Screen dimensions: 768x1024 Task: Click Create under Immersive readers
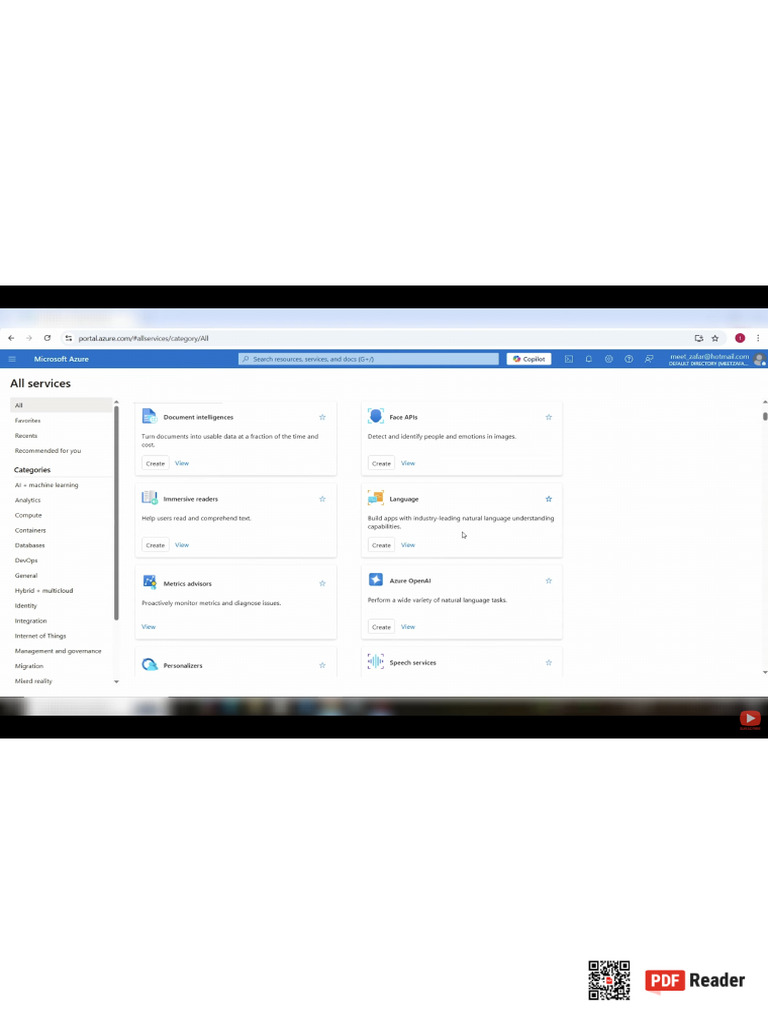pos(155,545)
